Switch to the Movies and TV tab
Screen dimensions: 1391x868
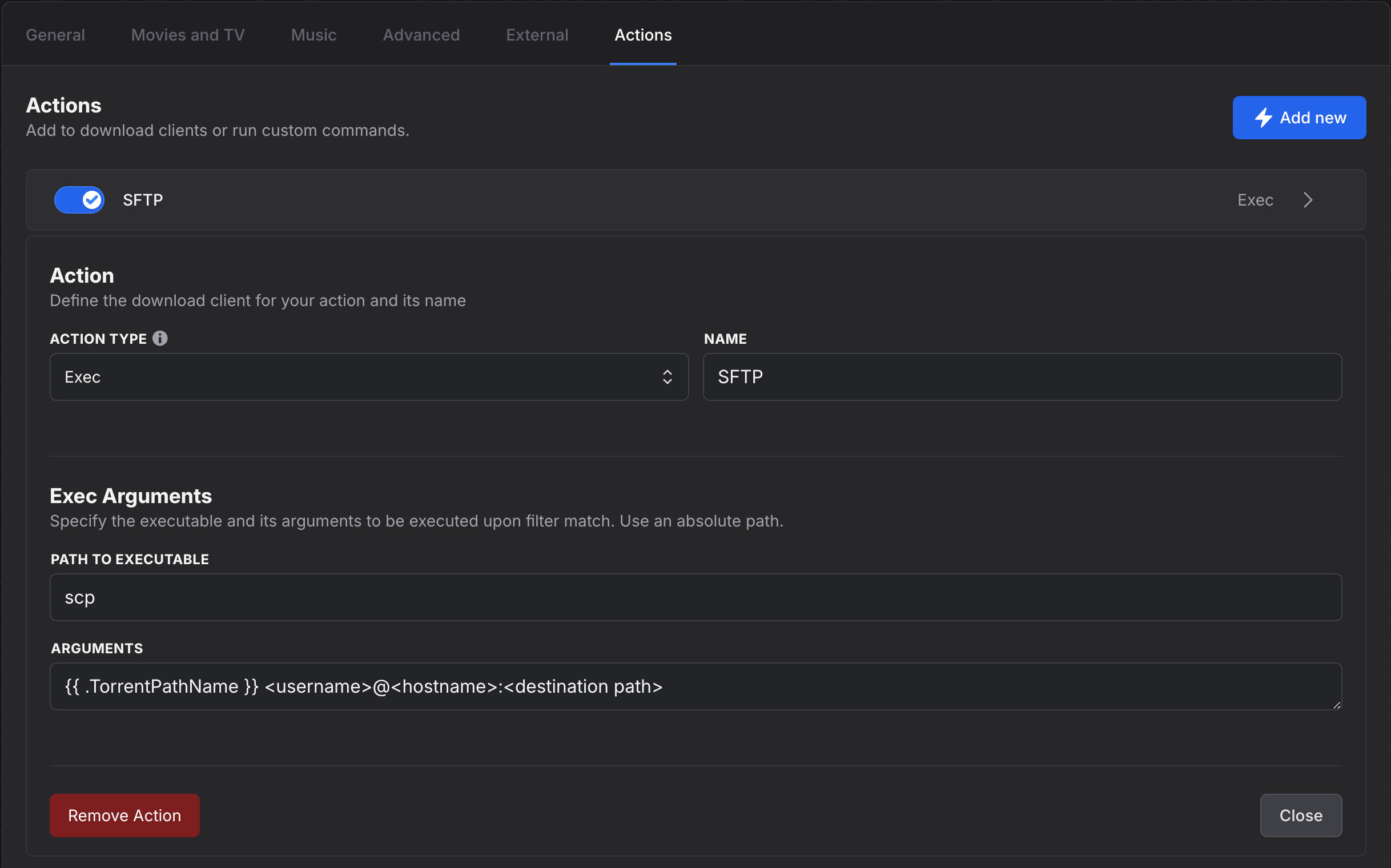click(x=188, y=35)
